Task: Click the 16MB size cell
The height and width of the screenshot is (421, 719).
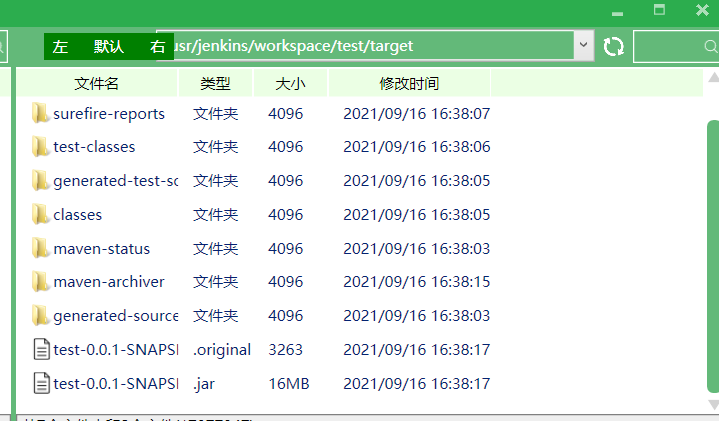Action: [x=289, y=383]
